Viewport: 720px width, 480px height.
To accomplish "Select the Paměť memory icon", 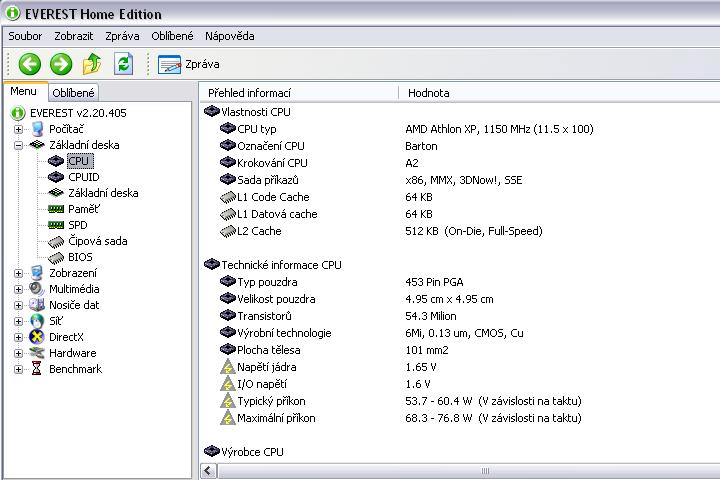I will pos(56,209).
